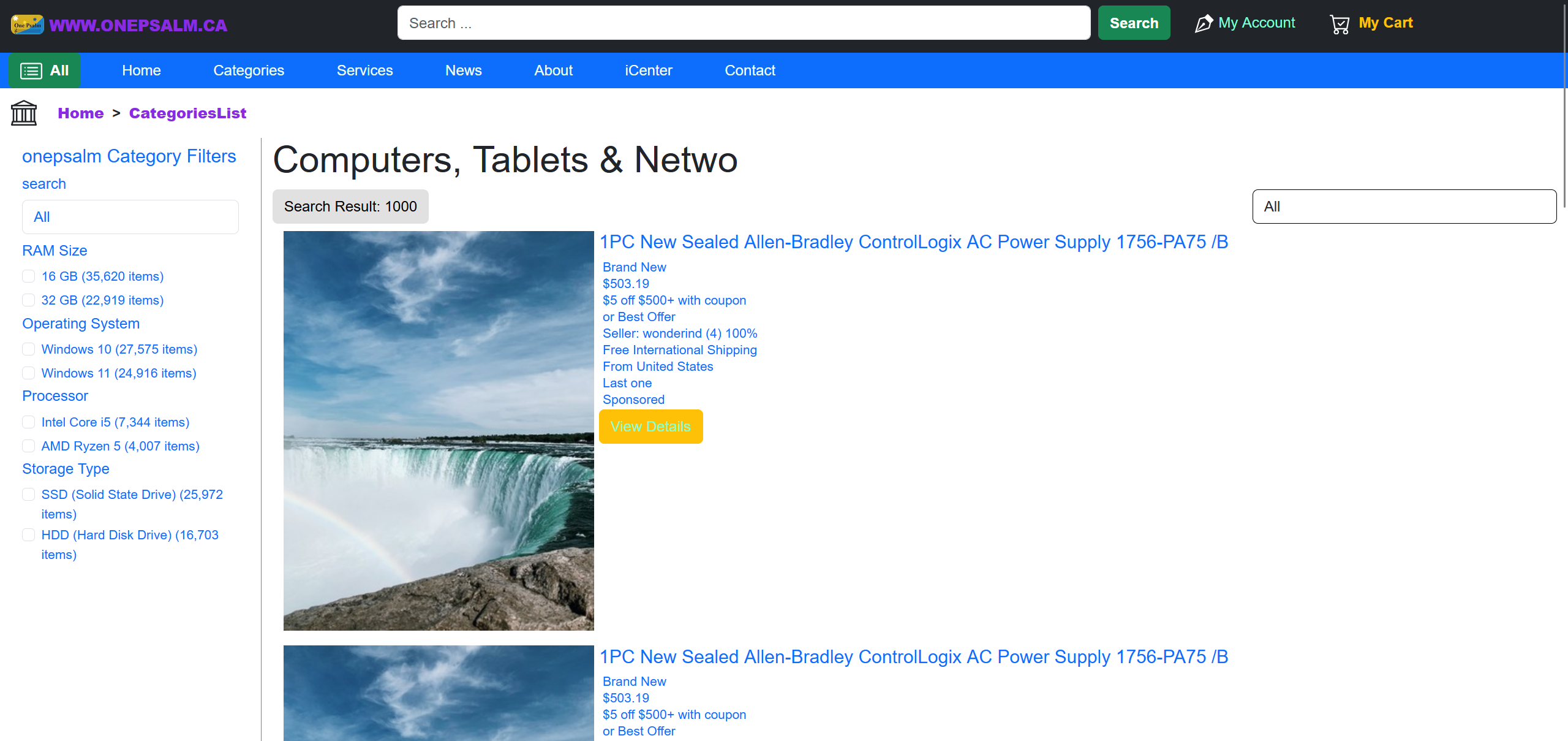
Task: Open the Services menu item
Action: [x=364, y=70]
